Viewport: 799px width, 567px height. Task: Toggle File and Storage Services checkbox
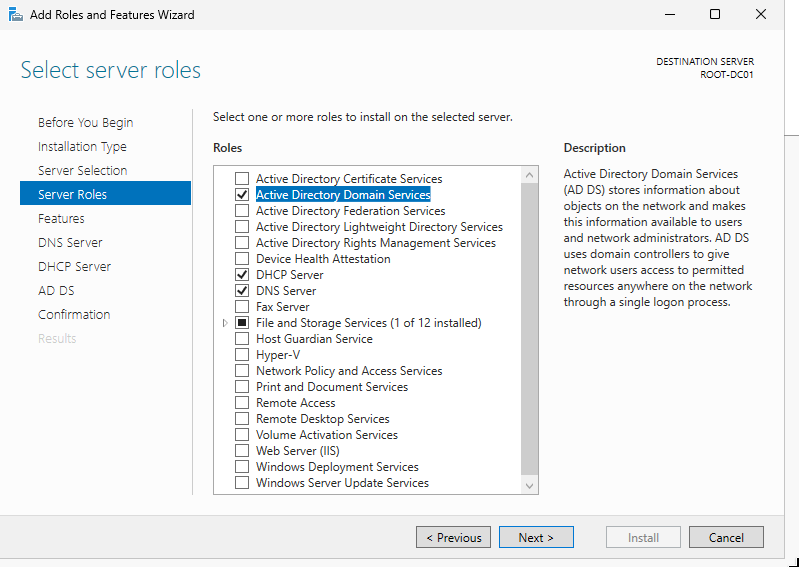click(x=242, y=323)
